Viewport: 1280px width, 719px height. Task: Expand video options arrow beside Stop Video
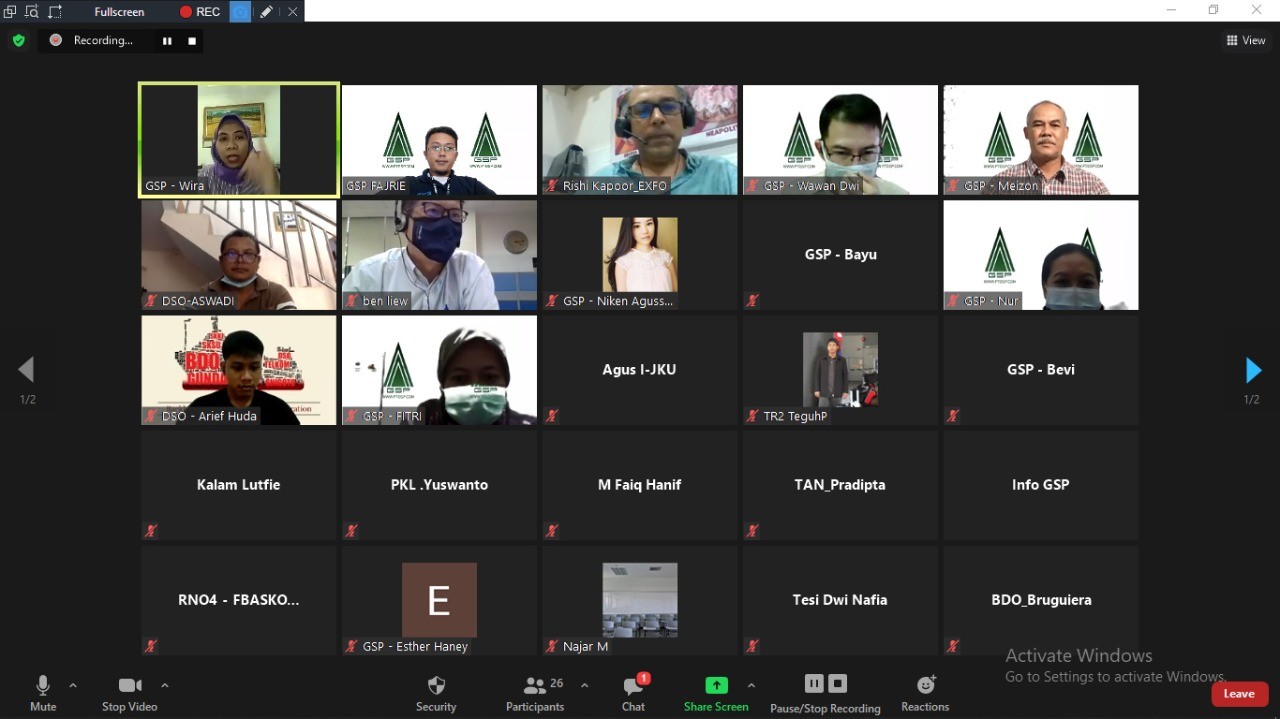[x=164, y=685]
